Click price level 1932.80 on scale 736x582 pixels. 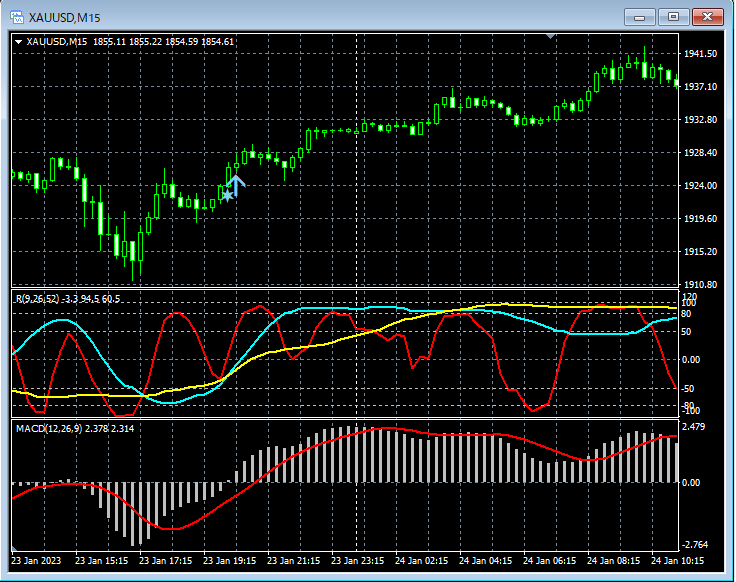click(x=700, y=120)
